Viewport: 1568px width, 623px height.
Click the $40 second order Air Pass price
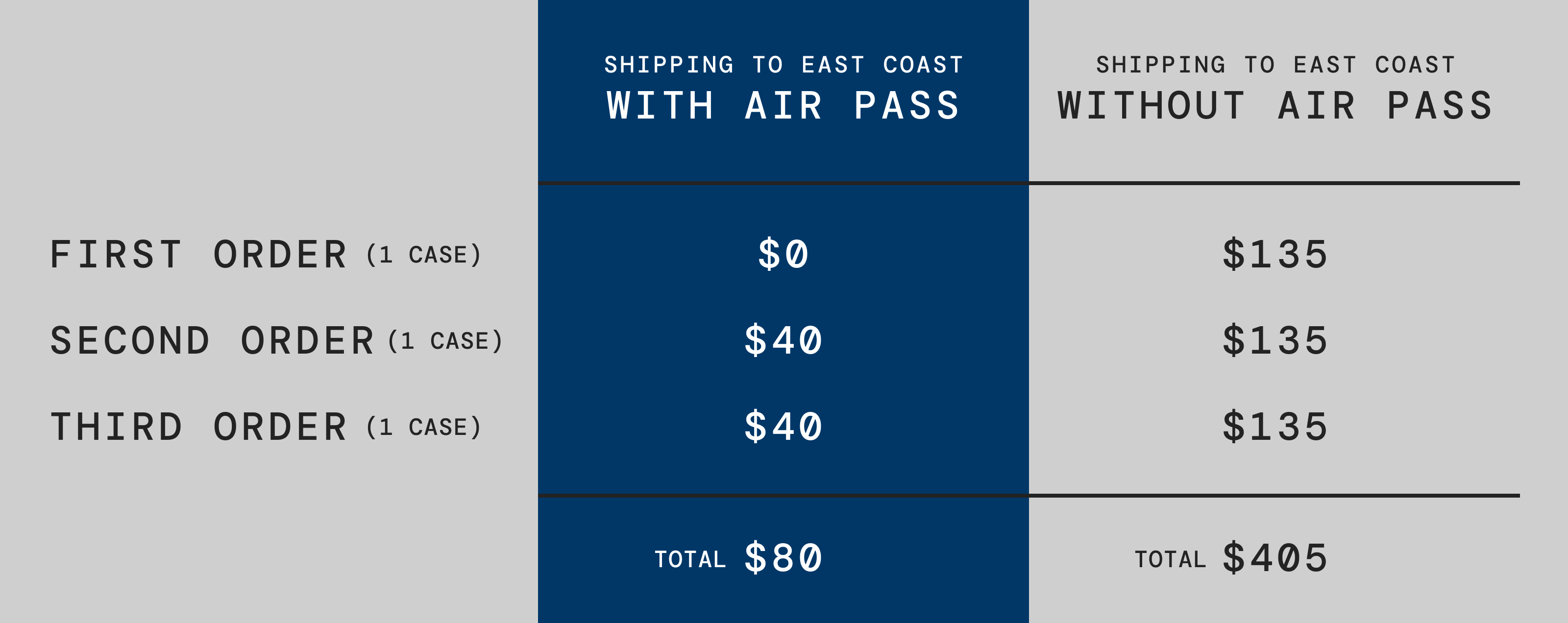click(784, 340)
